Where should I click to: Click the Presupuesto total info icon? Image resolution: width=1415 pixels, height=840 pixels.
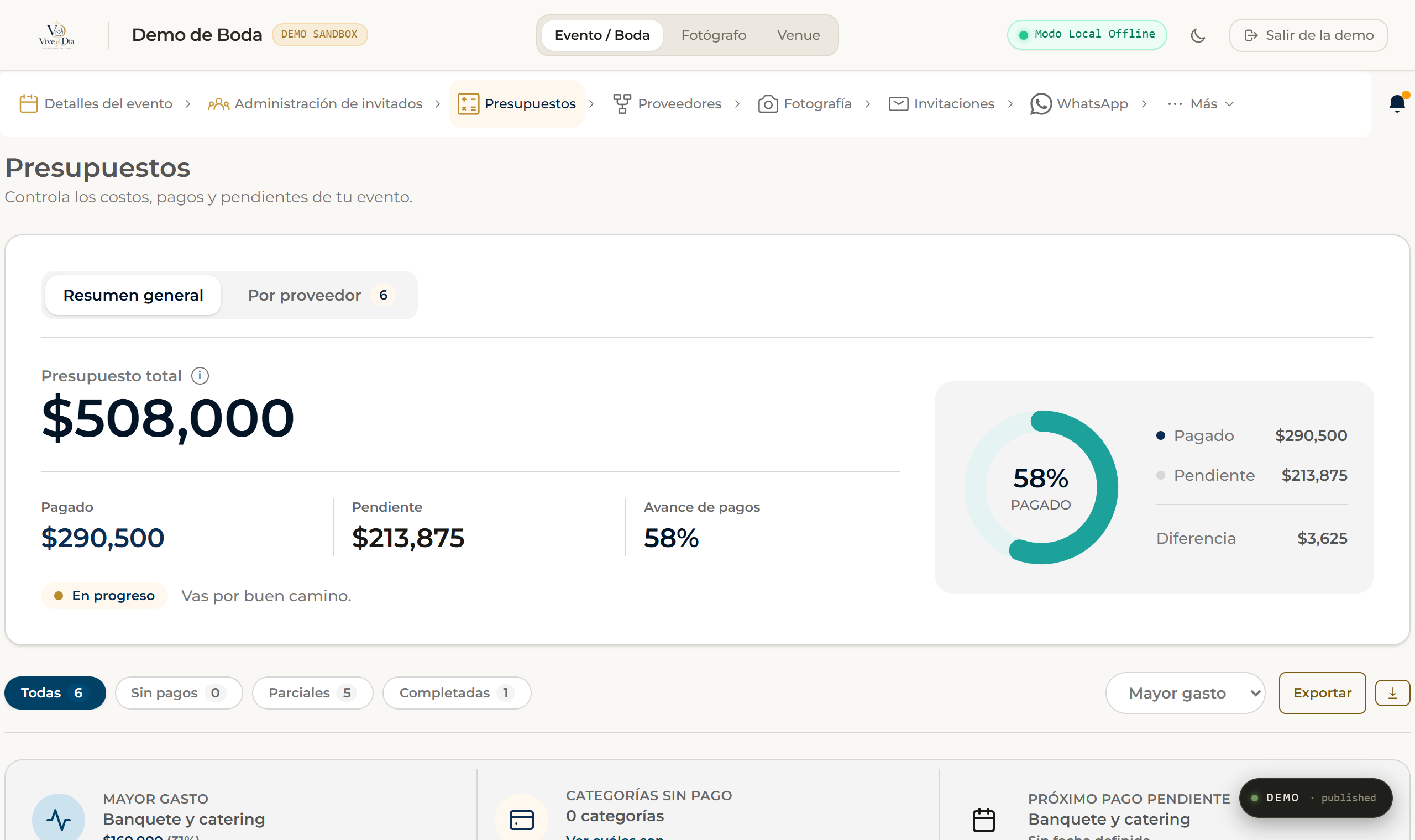[x=200, y=376]
